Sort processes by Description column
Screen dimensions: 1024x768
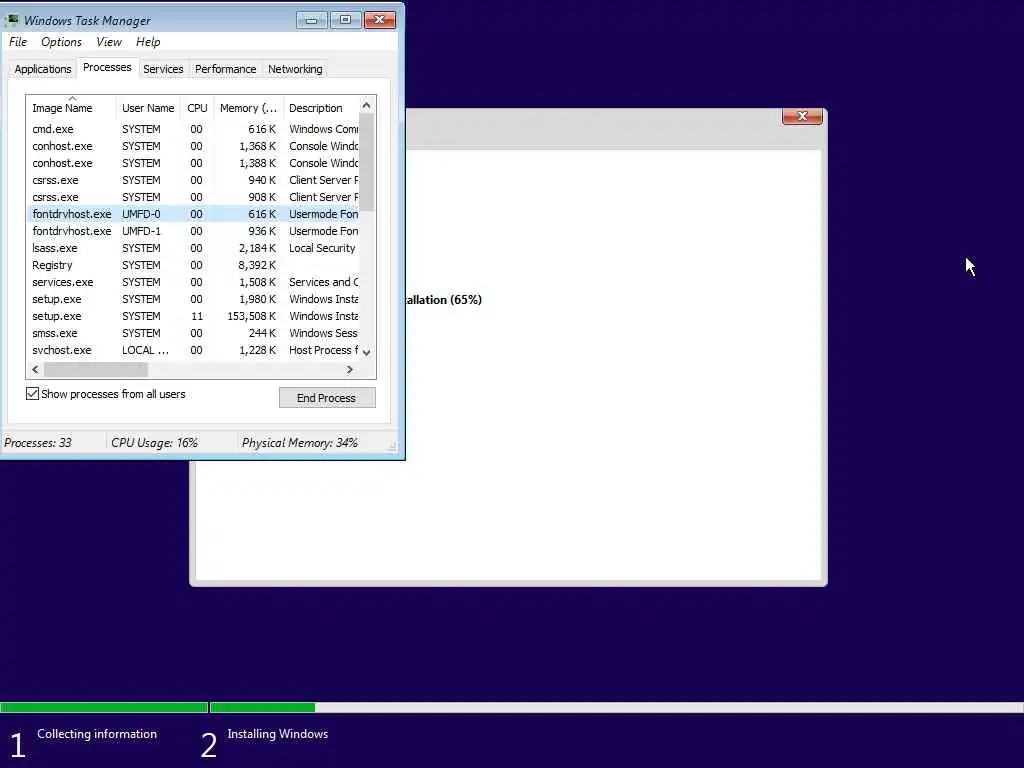coord(321,108)
